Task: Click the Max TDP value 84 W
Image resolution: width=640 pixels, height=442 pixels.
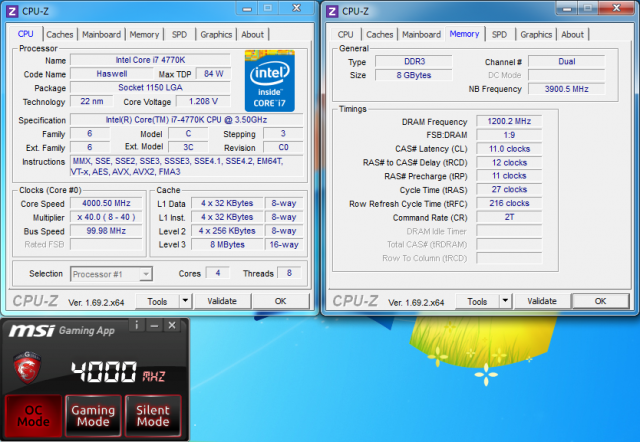Action: tap(213, 74)
